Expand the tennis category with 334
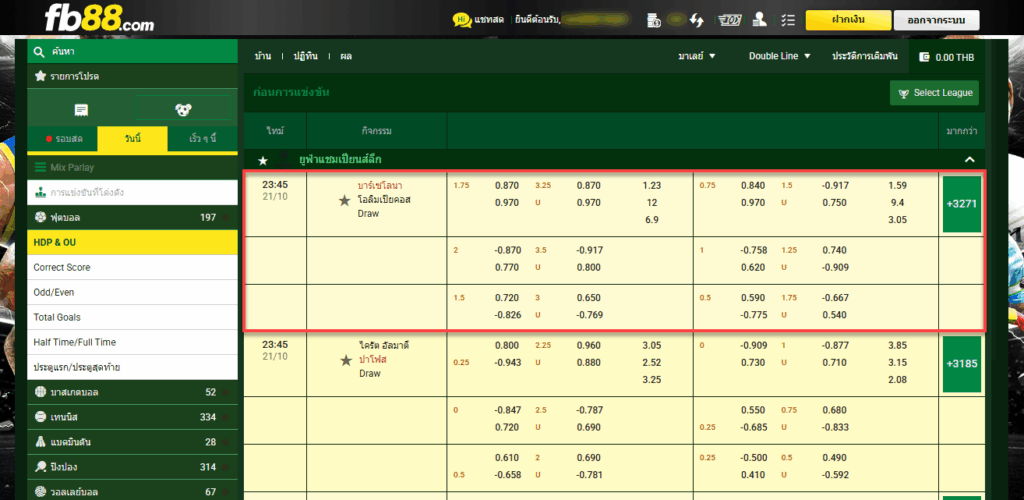 133,416
